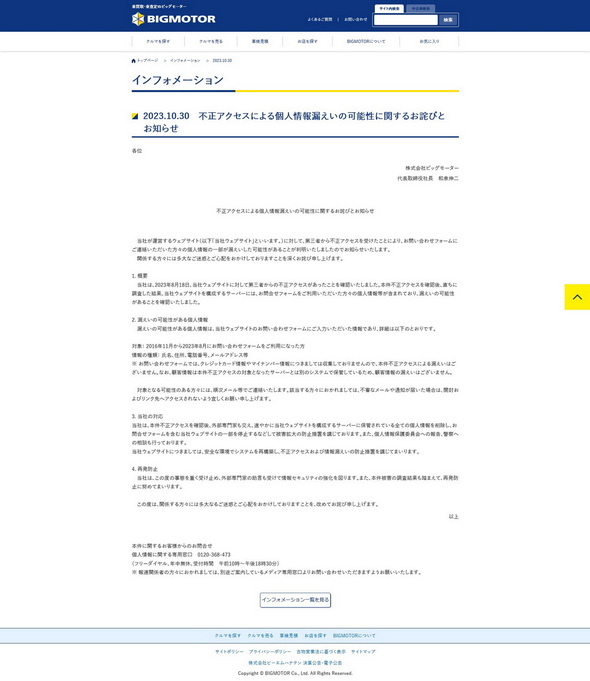Open the footer BIGMOTORについて link
The width and height of the screenshot is (590, 681).
[x=354, y=636]
